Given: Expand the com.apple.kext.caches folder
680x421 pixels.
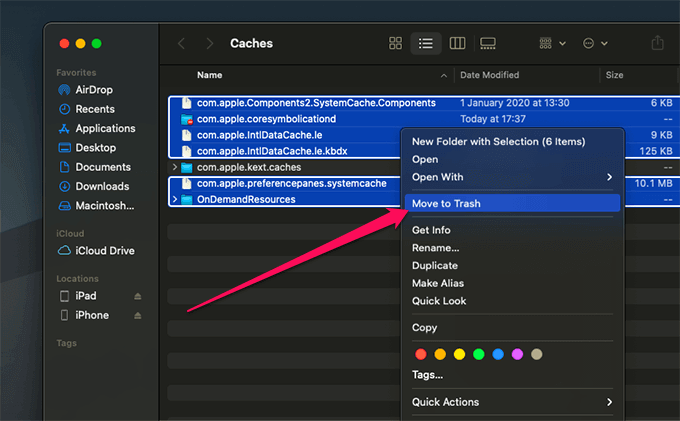Looking at the screenshot, I should click(x=174, y=167).
